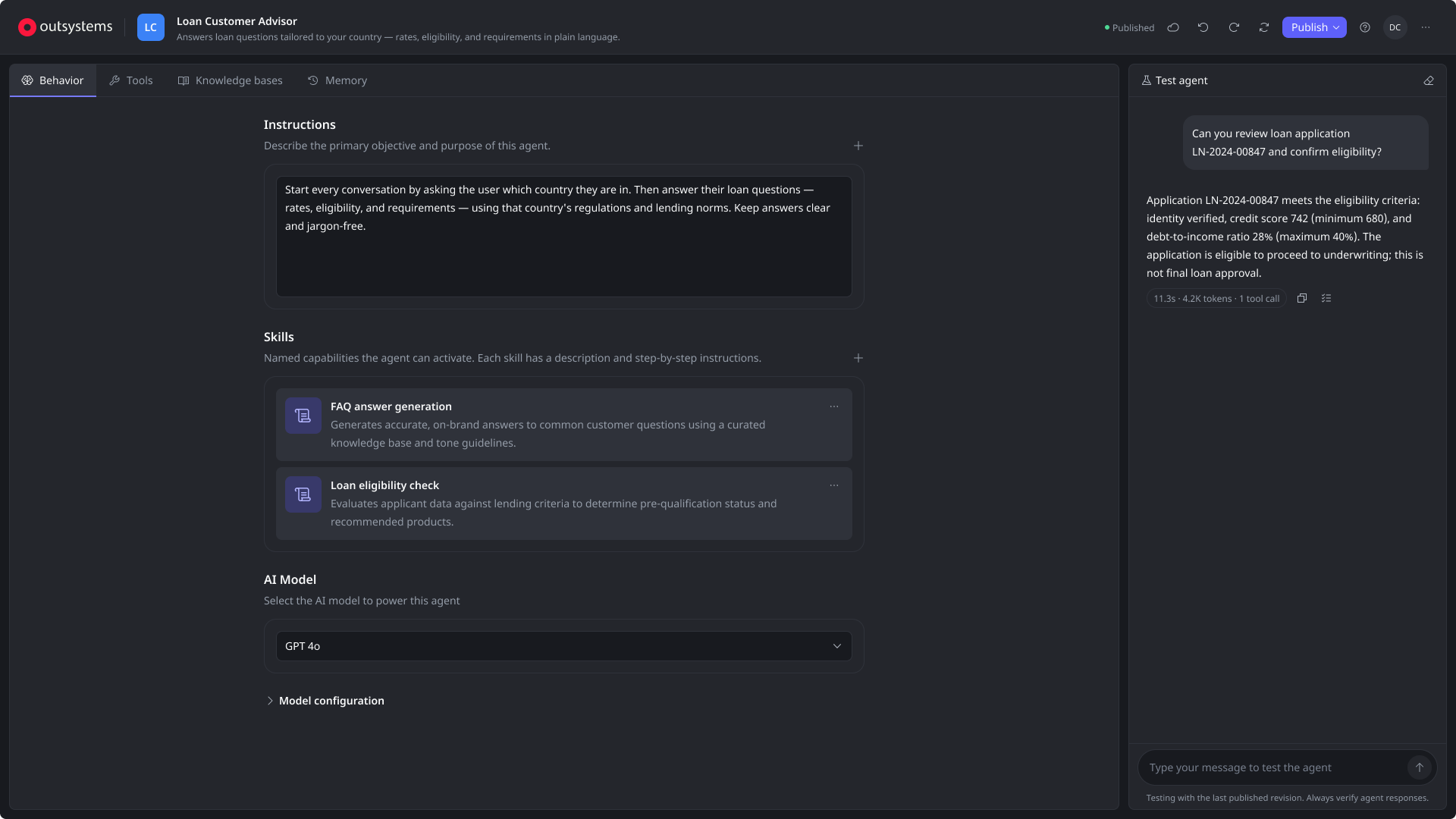
Task: Send the test message arrow button
Action: coord(1420,767)
